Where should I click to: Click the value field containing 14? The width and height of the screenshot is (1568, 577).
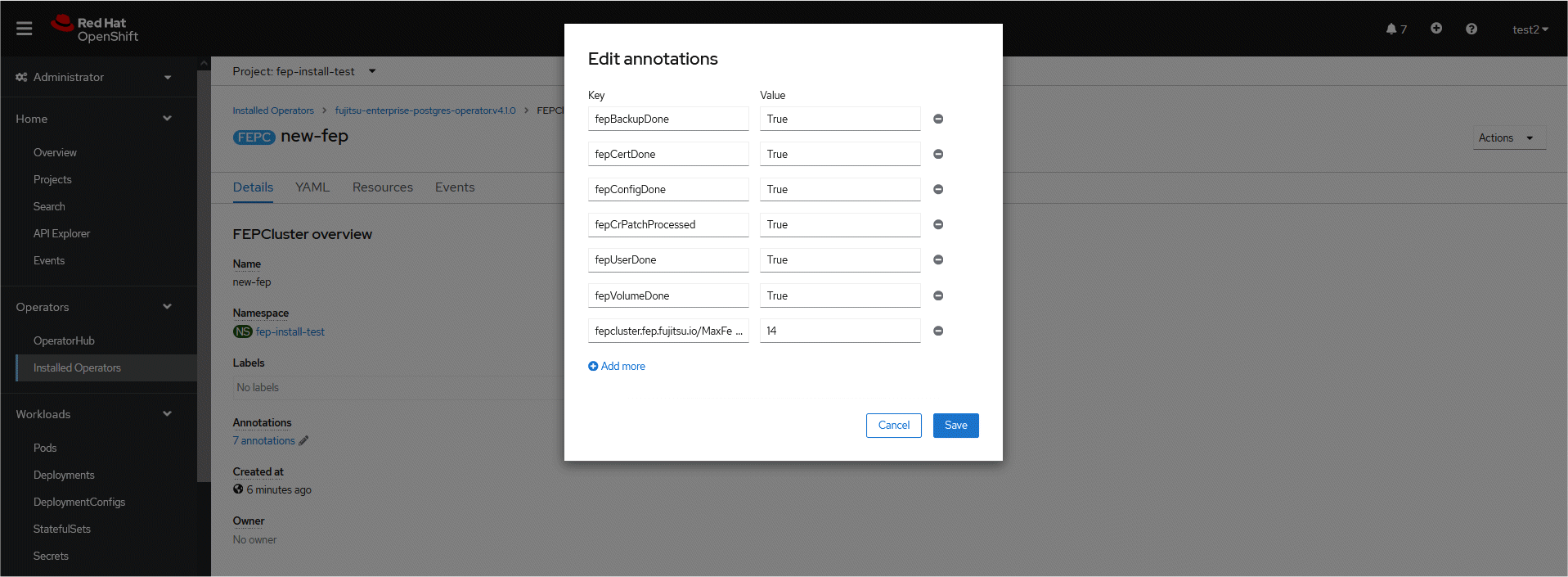[x=840, y=331]
